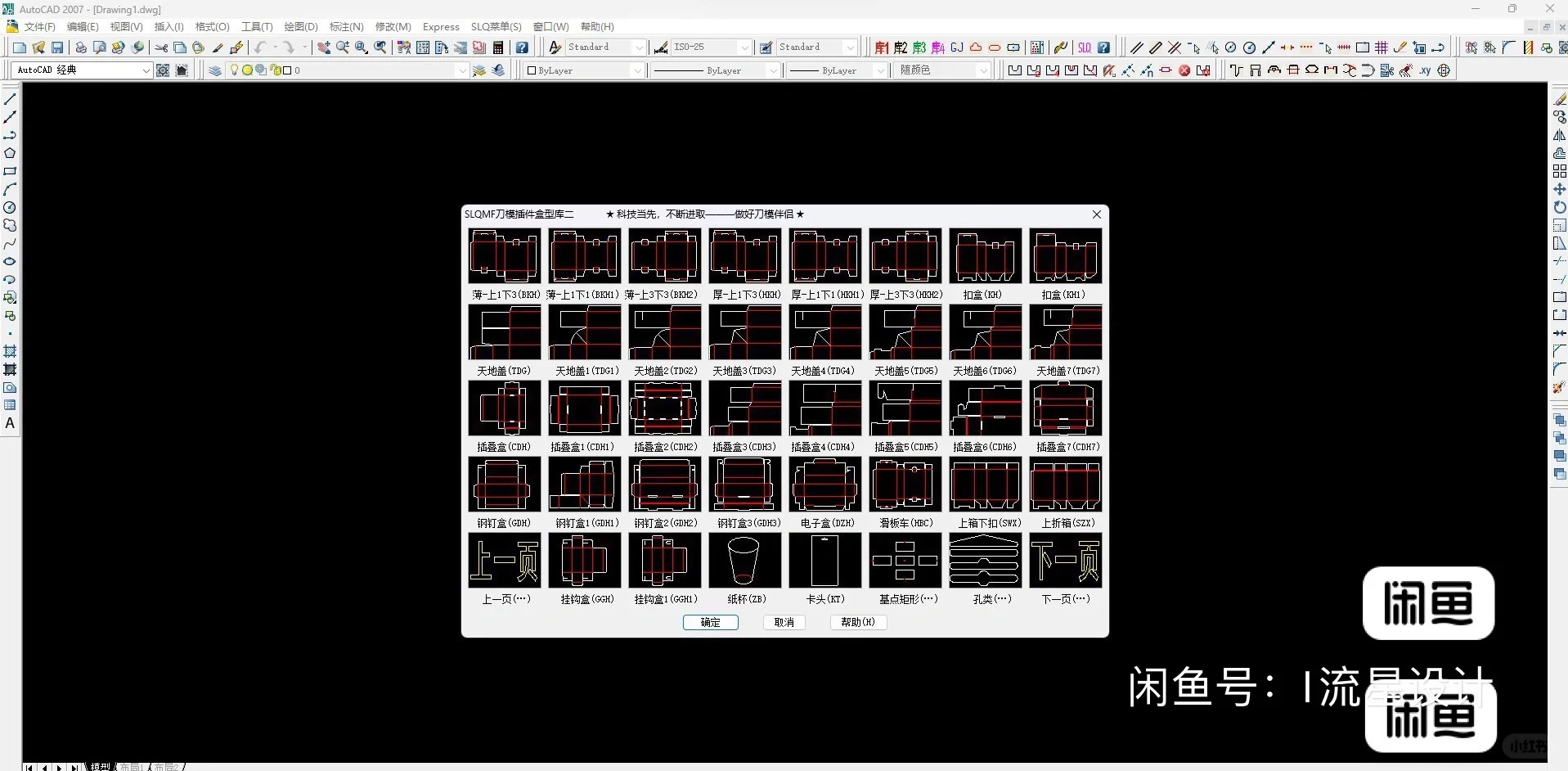Choose the 插叠盒(CDH) box thumbnail
The image size is (1568, 771).
click(505, 408)
